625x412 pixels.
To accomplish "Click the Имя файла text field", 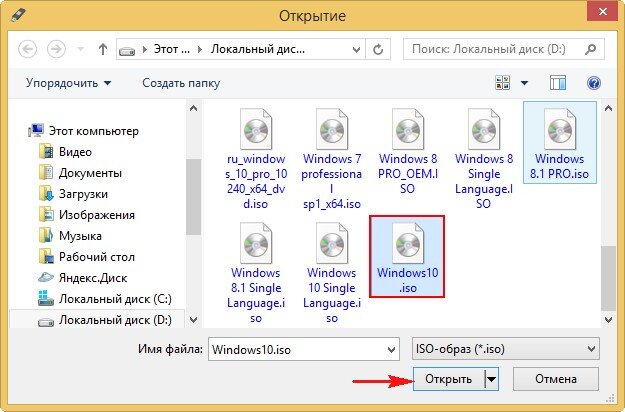I will point(303,349).
